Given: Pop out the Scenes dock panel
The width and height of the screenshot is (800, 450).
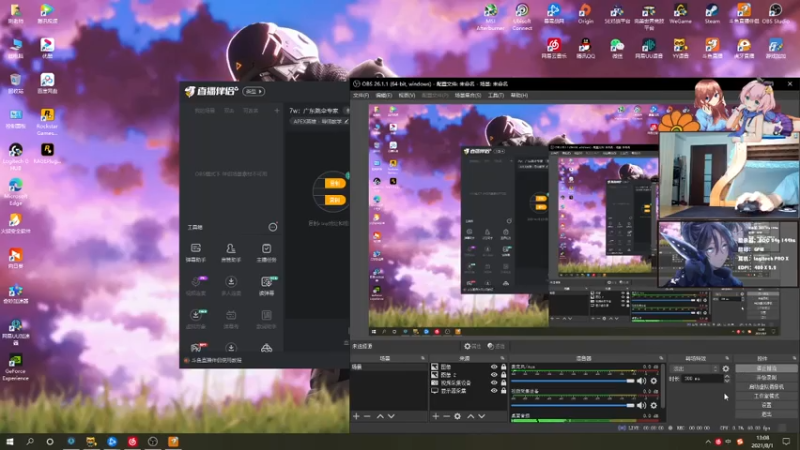Looking at the screenshot, I should point(423,358).
